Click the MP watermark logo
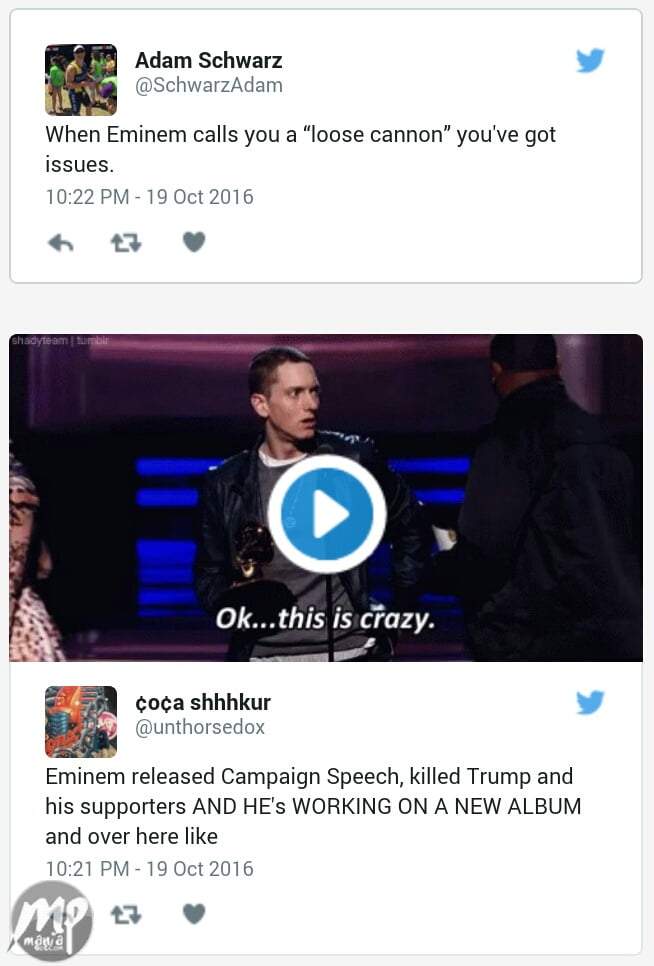 (x=52, y=922)
